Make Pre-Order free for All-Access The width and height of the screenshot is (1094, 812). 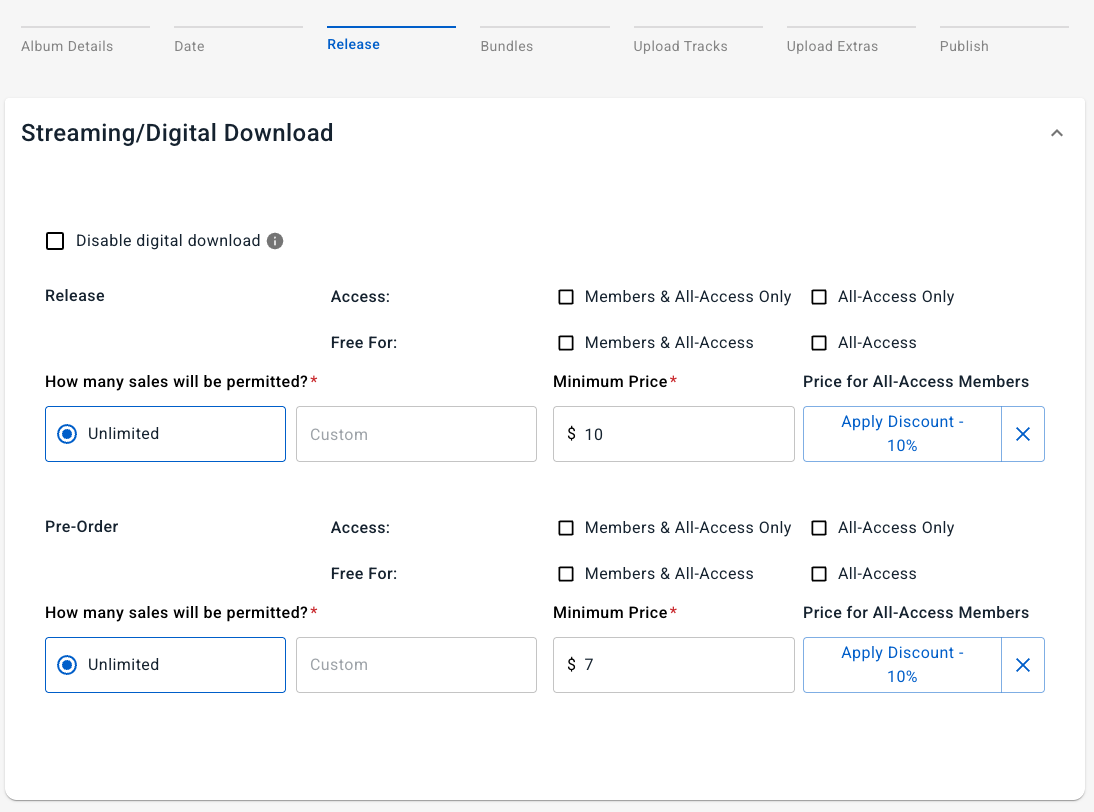(x=819, y=574)
